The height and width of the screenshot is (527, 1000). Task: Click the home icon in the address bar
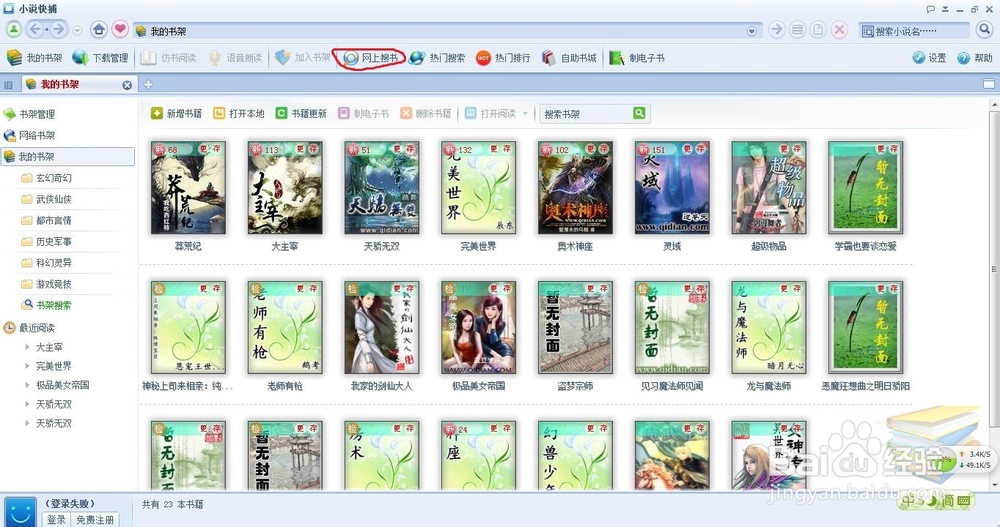[x=99, y=29]
